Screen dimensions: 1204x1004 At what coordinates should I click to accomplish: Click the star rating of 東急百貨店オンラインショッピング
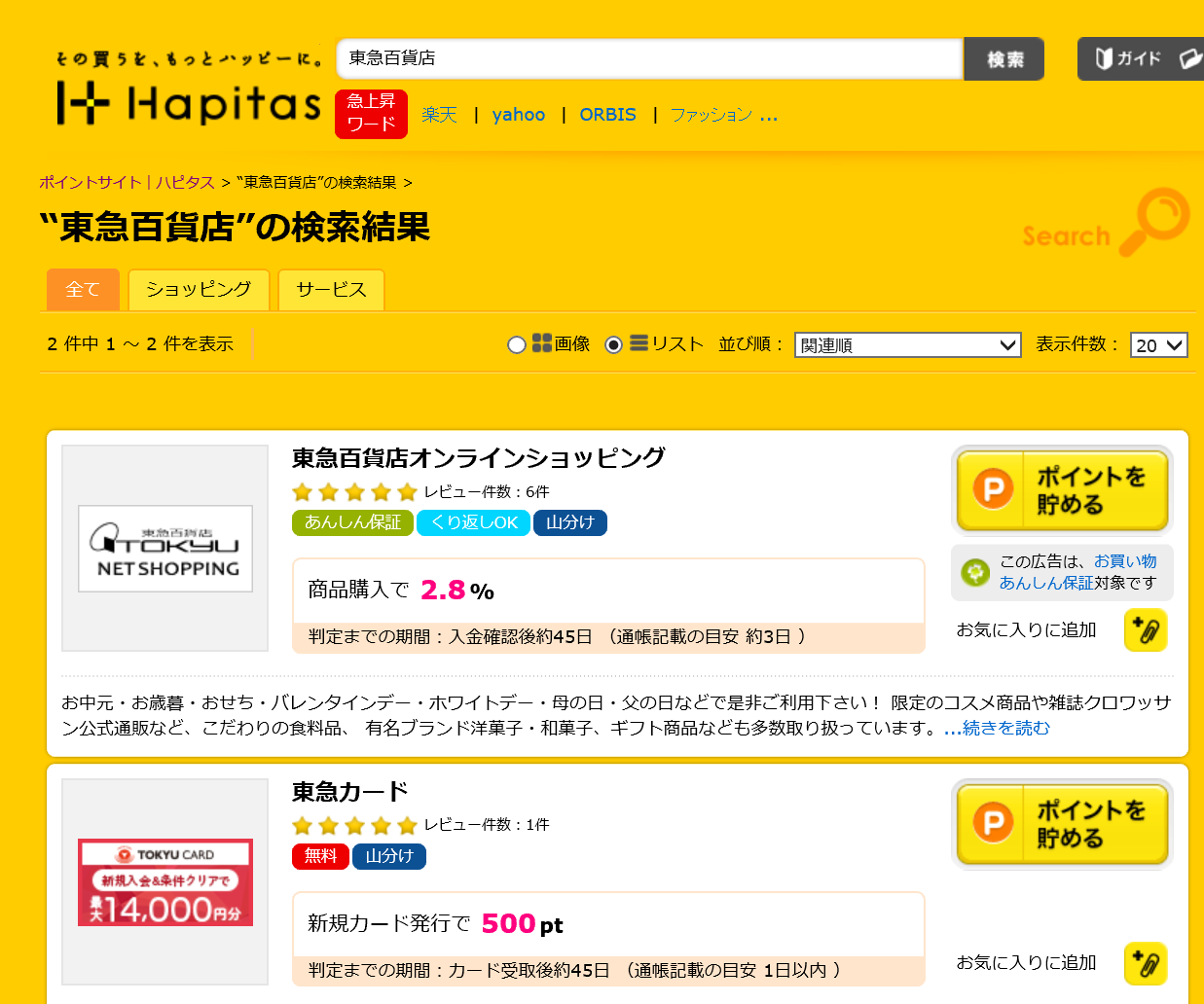(354, 492)
